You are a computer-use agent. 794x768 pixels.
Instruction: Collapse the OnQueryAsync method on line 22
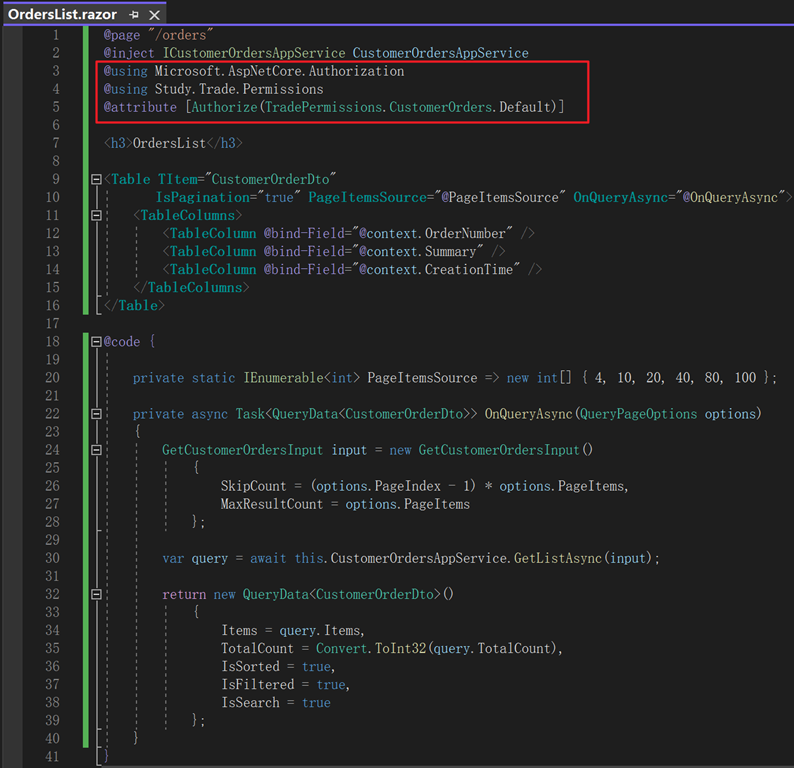coord(96,414)
